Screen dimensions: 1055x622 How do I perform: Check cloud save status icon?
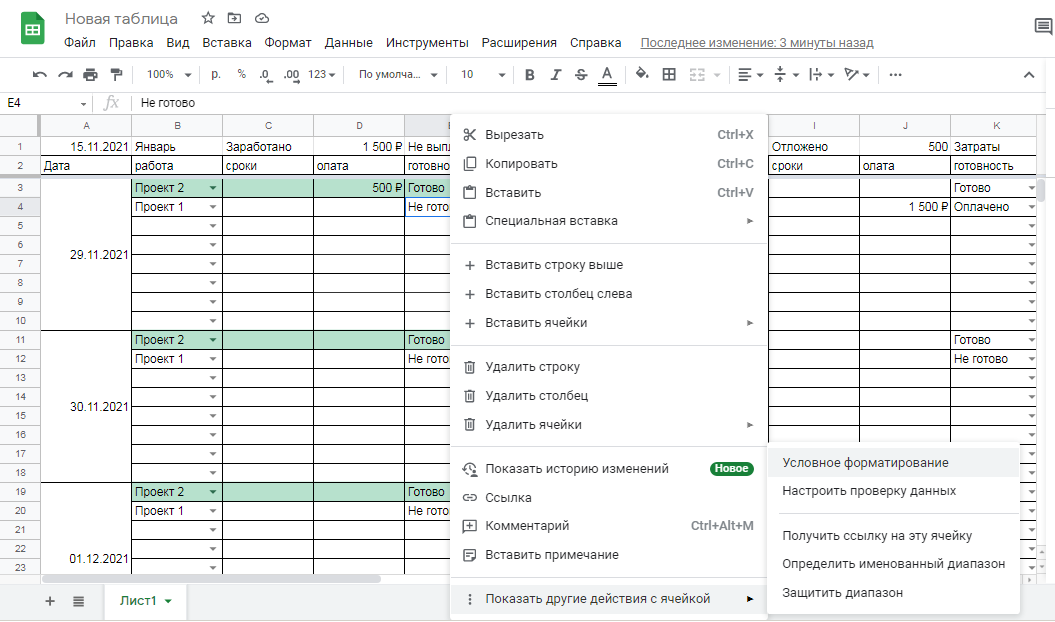click(262, 18)
